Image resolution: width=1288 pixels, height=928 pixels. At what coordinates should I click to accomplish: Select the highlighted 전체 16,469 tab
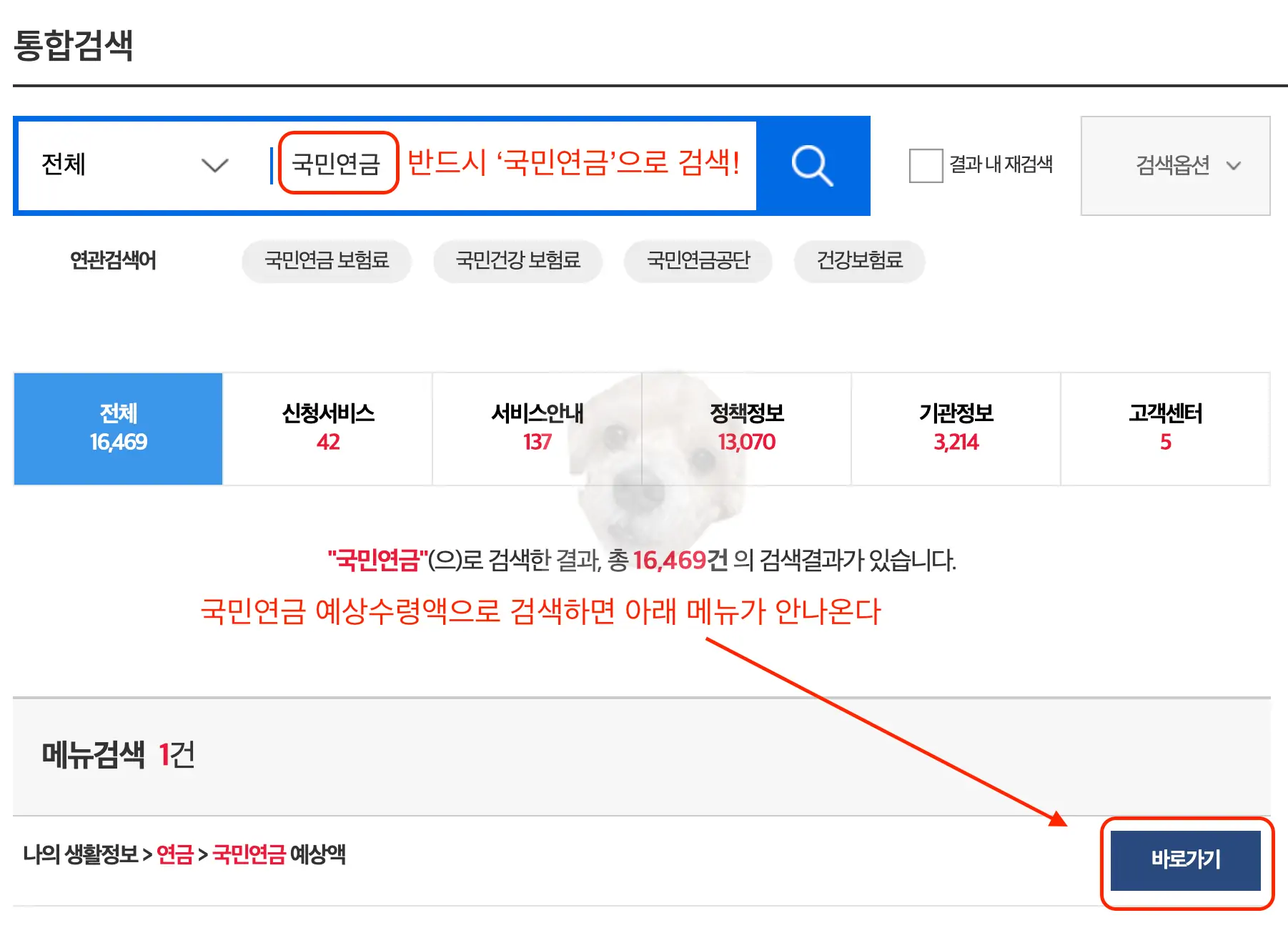click(x=117, y=427)
